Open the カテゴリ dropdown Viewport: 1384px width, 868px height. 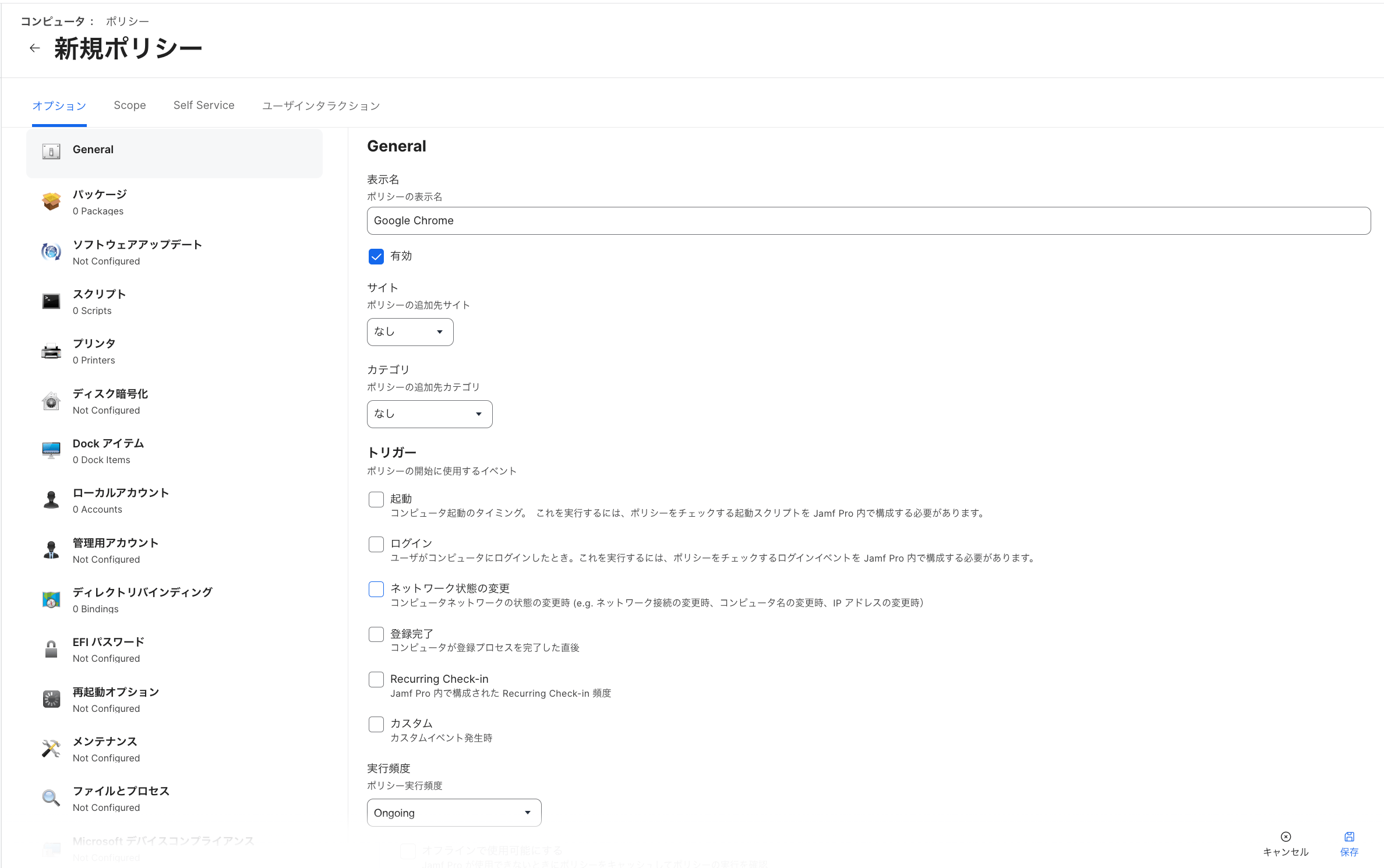pos(430,414)
